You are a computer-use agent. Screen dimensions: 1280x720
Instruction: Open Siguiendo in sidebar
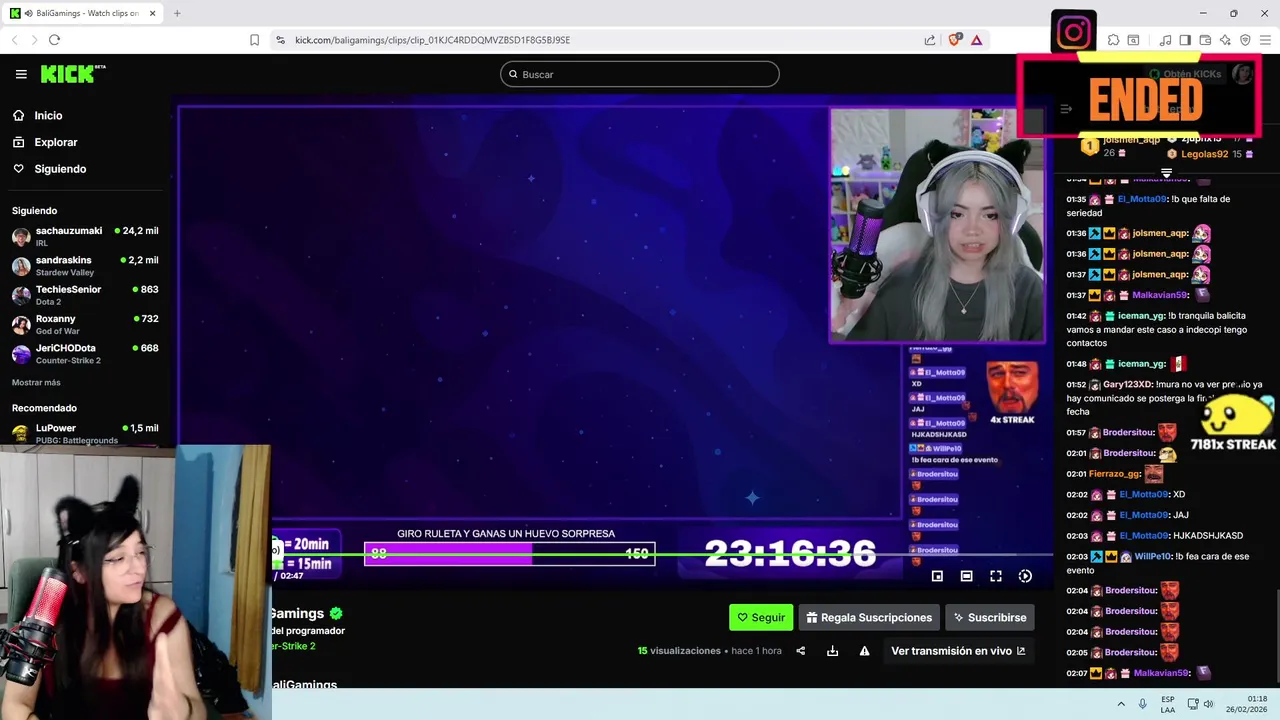pyautogui.click(x=60, y=169)
